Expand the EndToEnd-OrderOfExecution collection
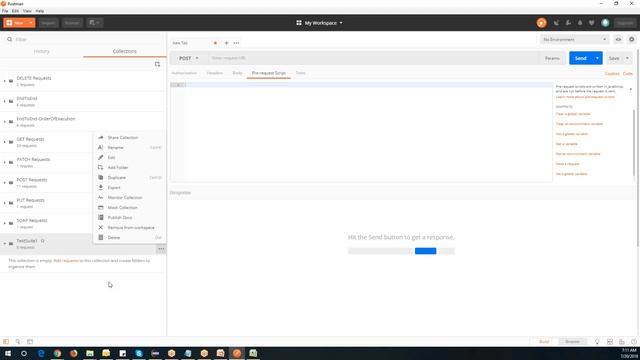 click(x=4, y=122)
